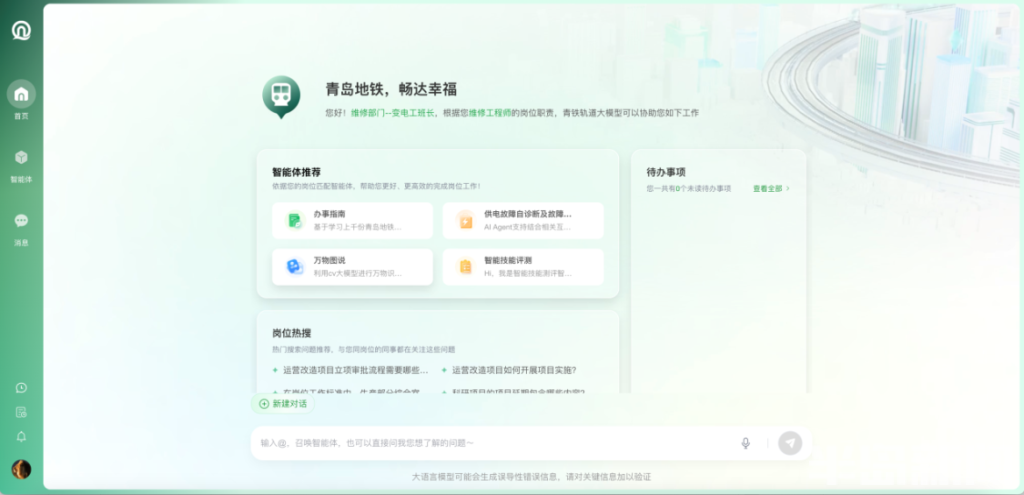The height and width of the screenshot is (495, 1024).
Task: Click the 智能体推荐 heading
Action: coord(296,172)
